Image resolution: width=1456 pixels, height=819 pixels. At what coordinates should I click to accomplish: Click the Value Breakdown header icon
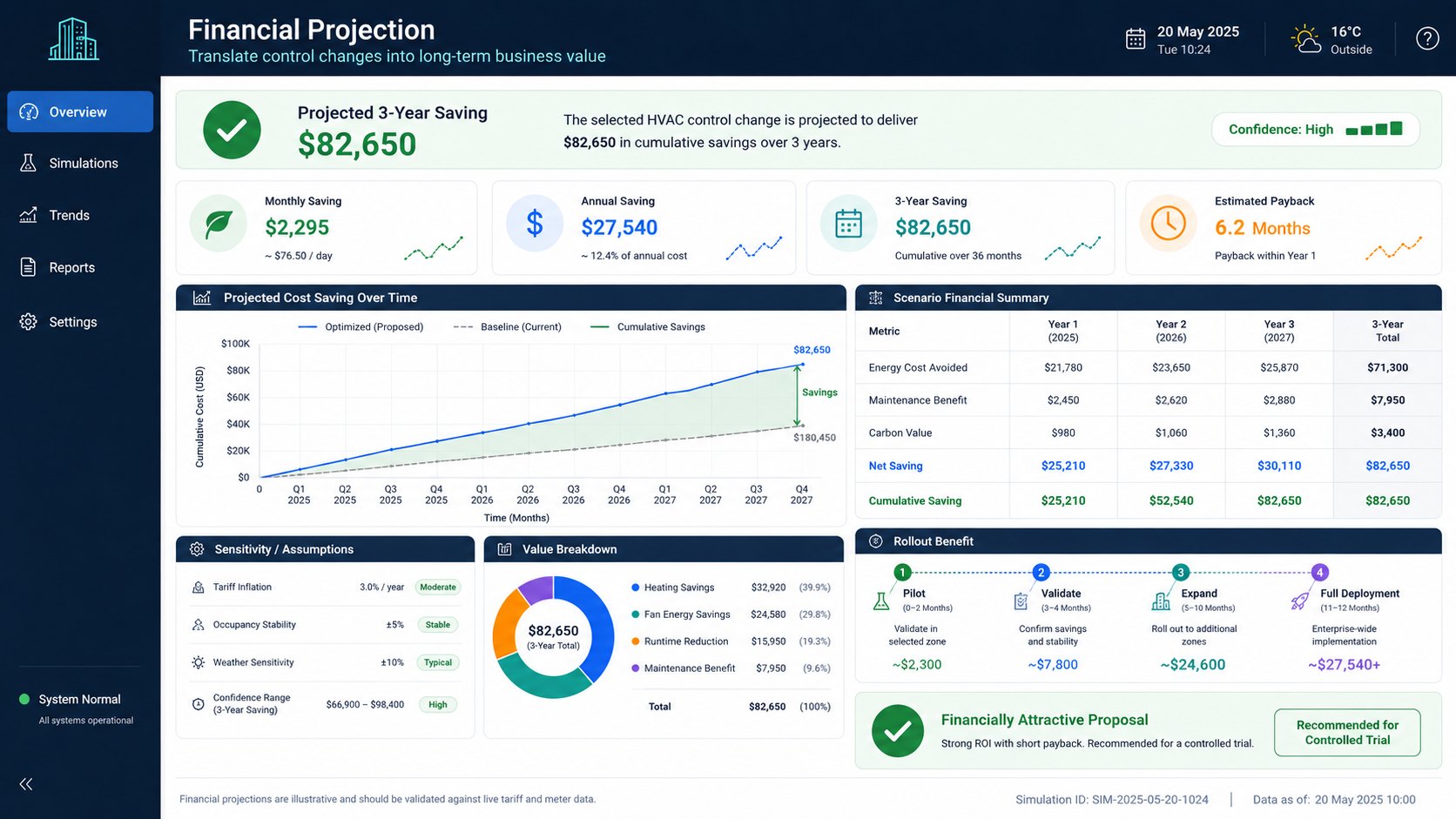tap(504, 549)
